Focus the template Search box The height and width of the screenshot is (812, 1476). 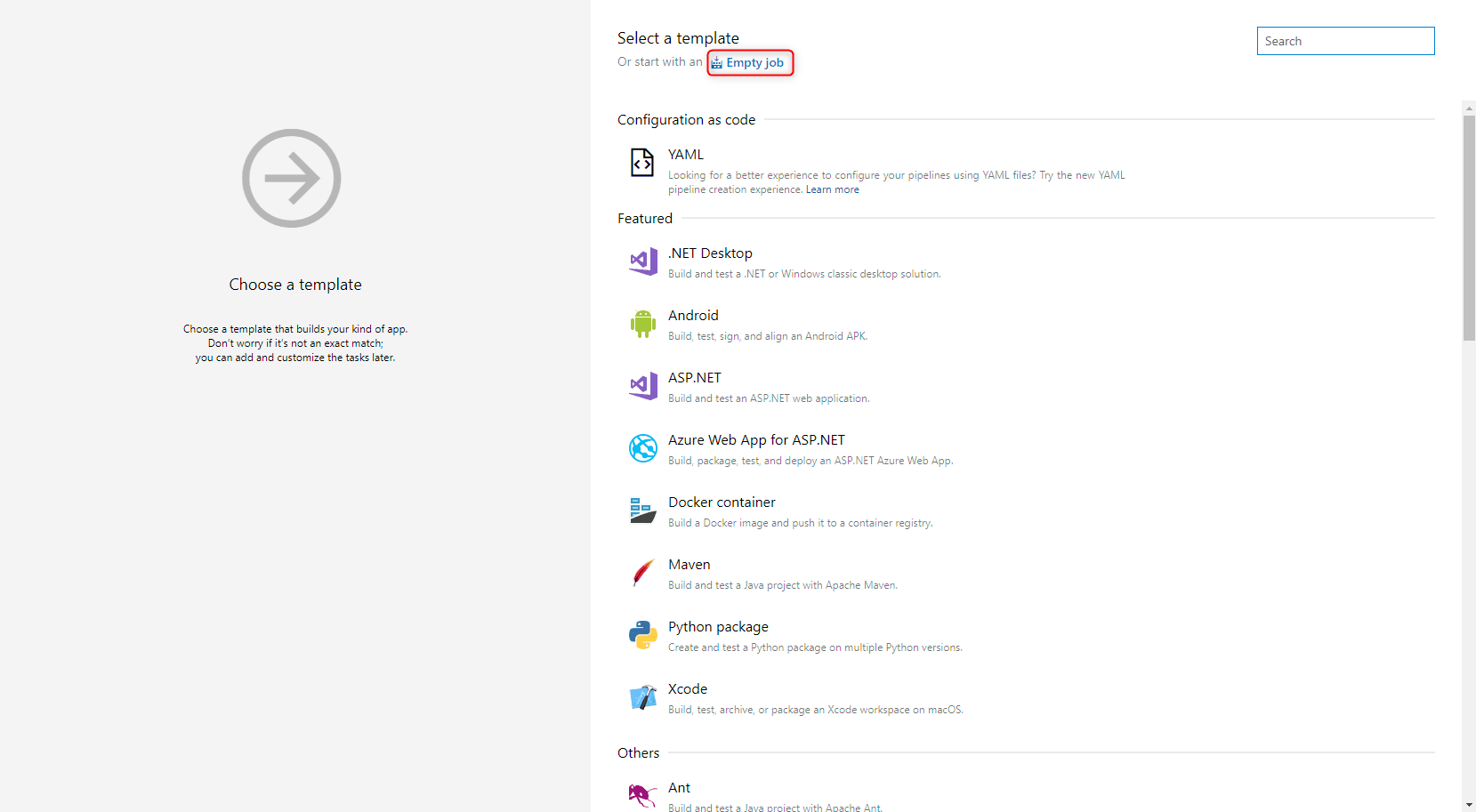1345,41
